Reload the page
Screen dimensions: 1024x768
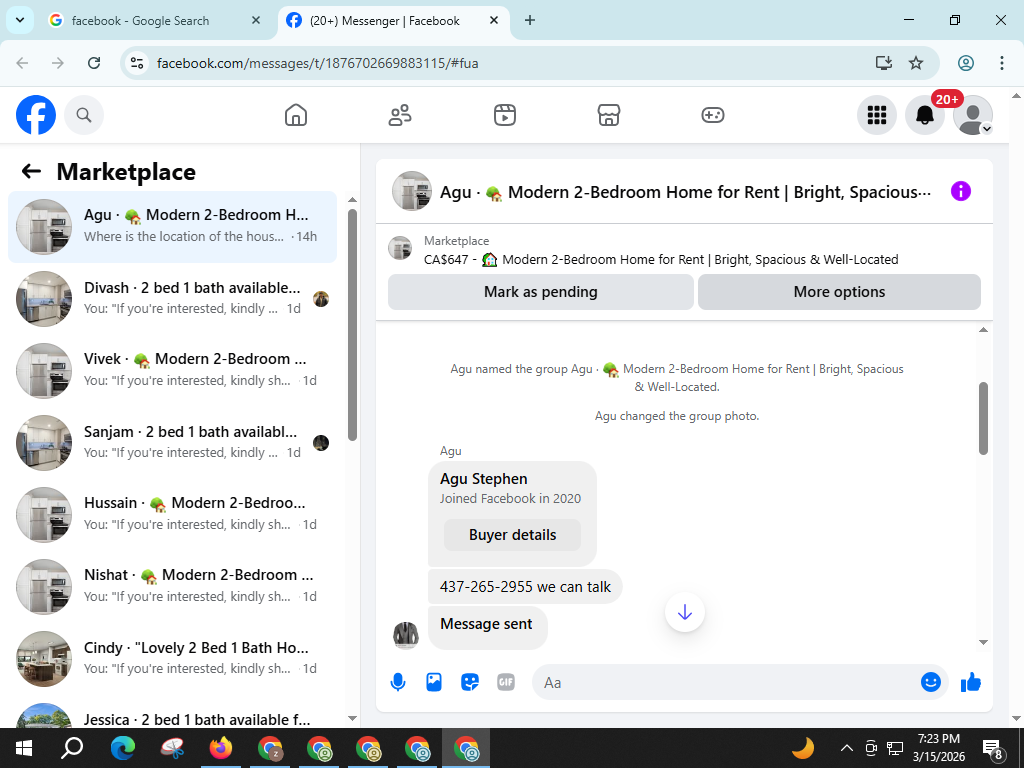coord(94,63)
